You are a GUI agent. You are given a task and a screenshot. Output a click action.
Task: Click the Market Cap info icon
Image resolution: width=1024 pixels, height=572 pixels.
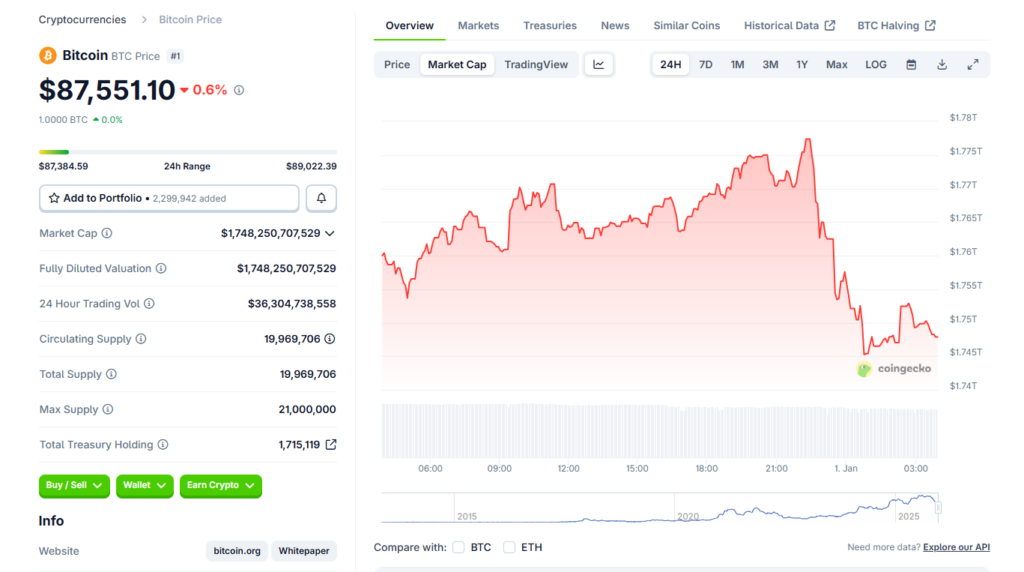tap(107, 233)
